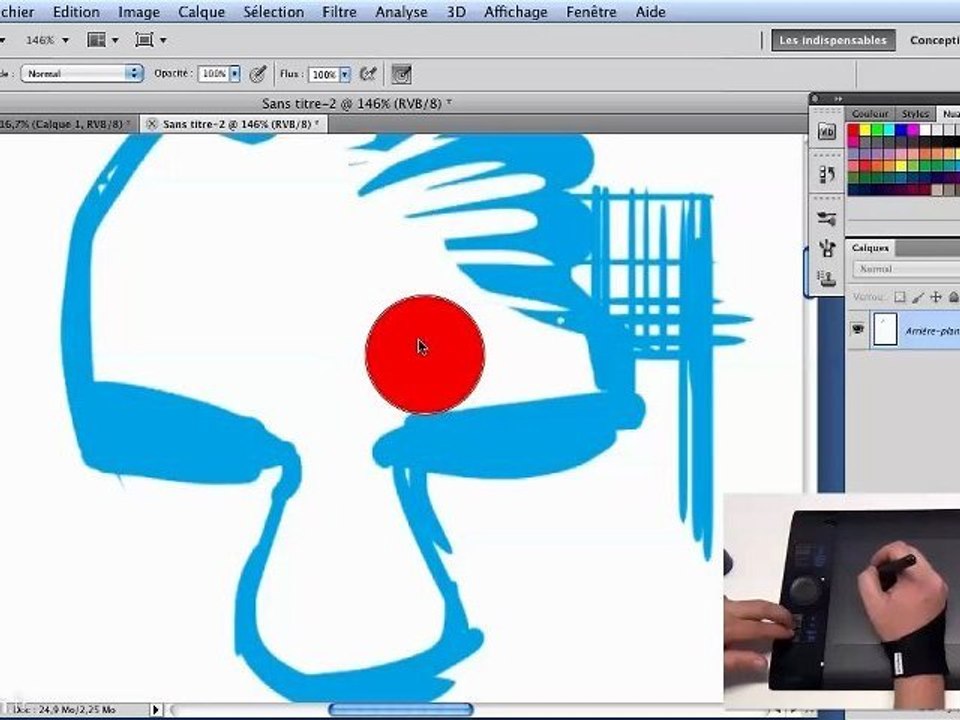The image size is (960, 720).
Task: Click the Arrange Documents icon
Action: tap(96, 40)
